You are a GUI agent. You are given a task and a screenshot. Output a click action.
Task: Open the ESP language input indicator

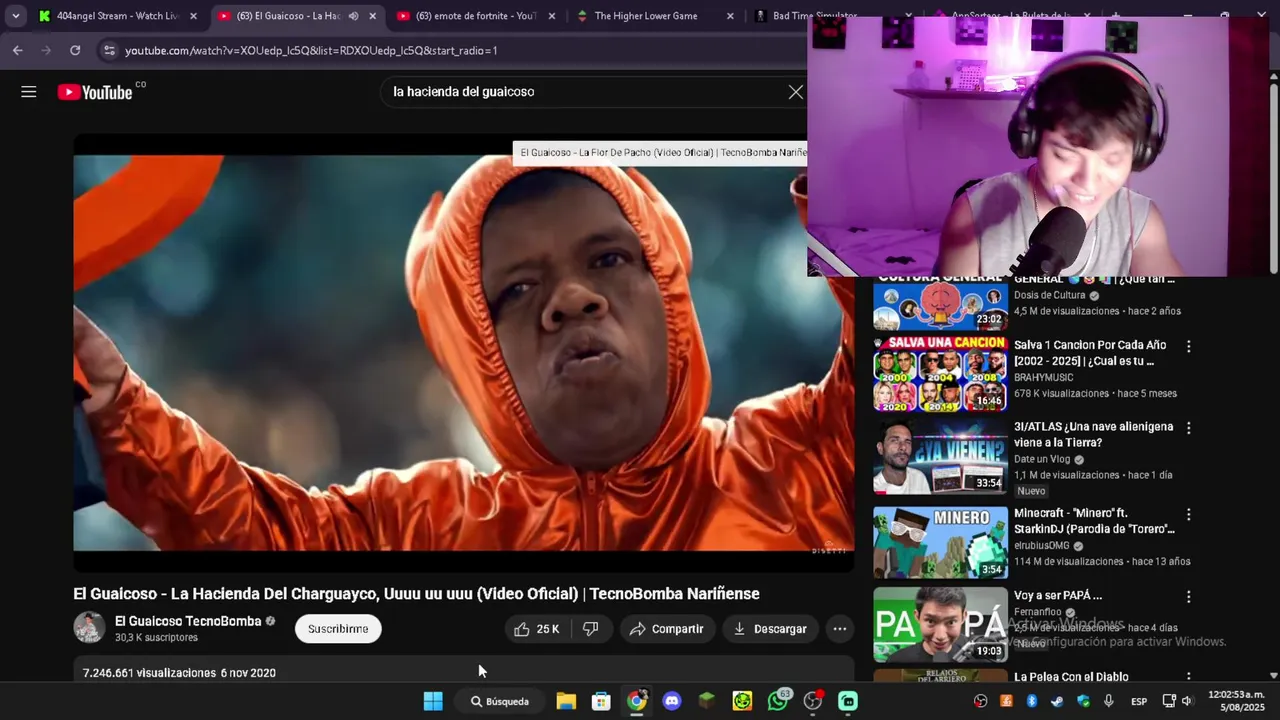click(x=1139, y=701)
